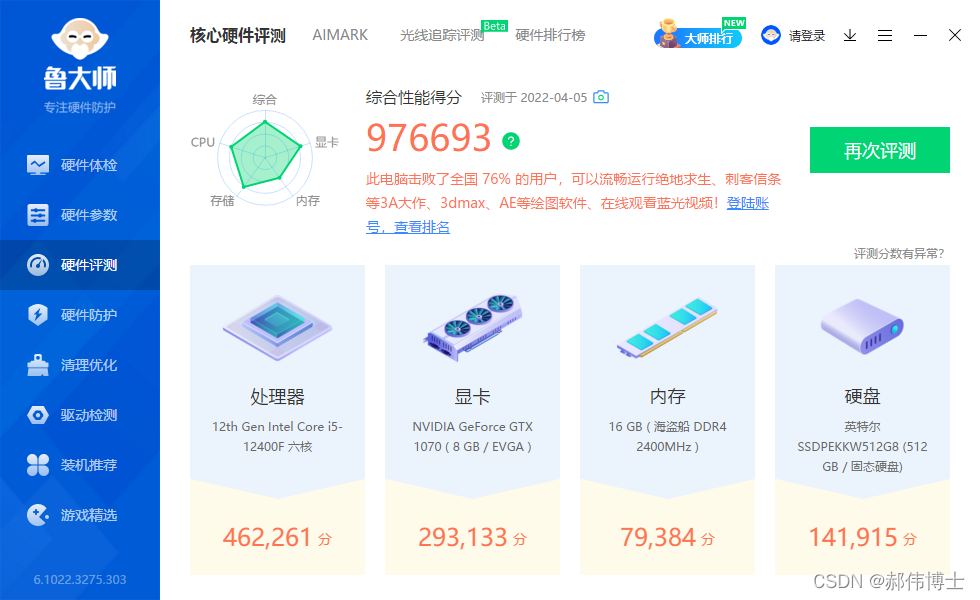
Task: Open the 大师排行 trophy badge
Action: [699, 34]
